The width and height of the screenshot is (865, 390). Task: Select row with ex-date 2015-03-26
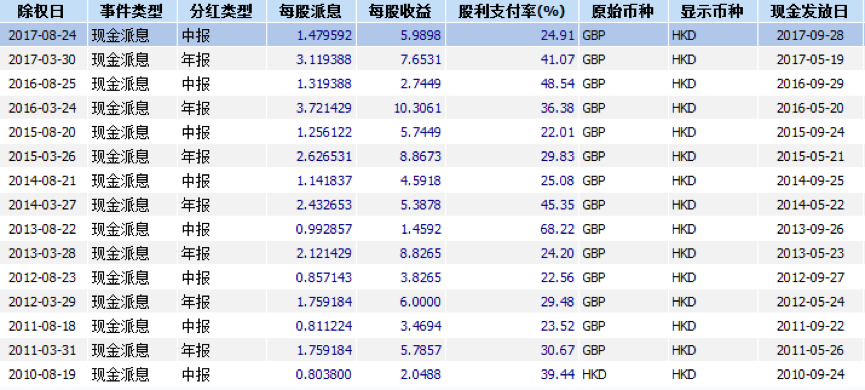click(x=432, y=156)
